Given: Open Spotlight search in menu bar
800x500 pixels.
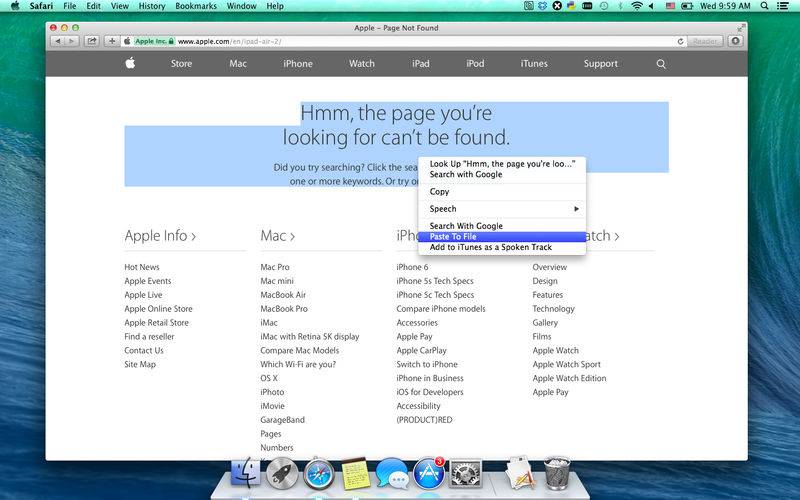Looking at the screenshot, I should (x=764, y=6).
